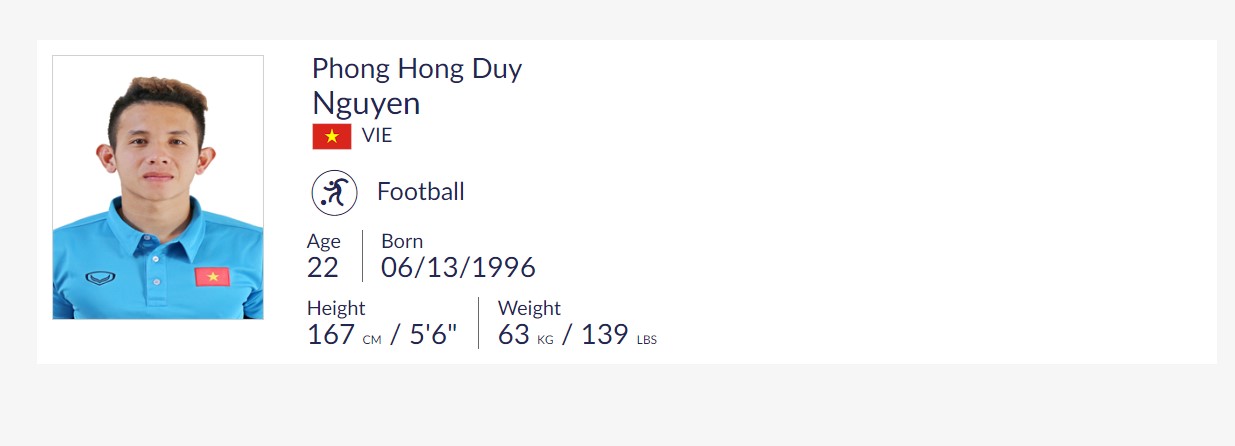1235x446 pixels.
Task: Click the Born label
Action: 402,241
